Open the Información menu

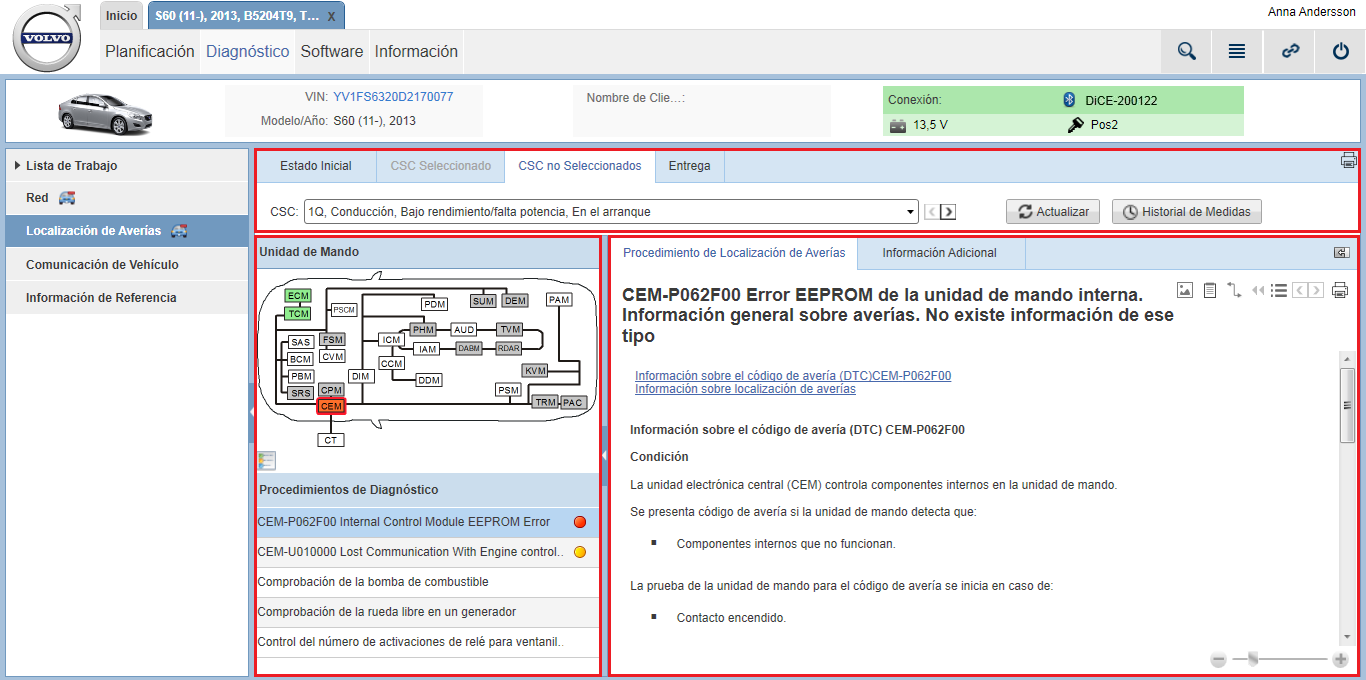pyautogui.click(x=416, y=51)
